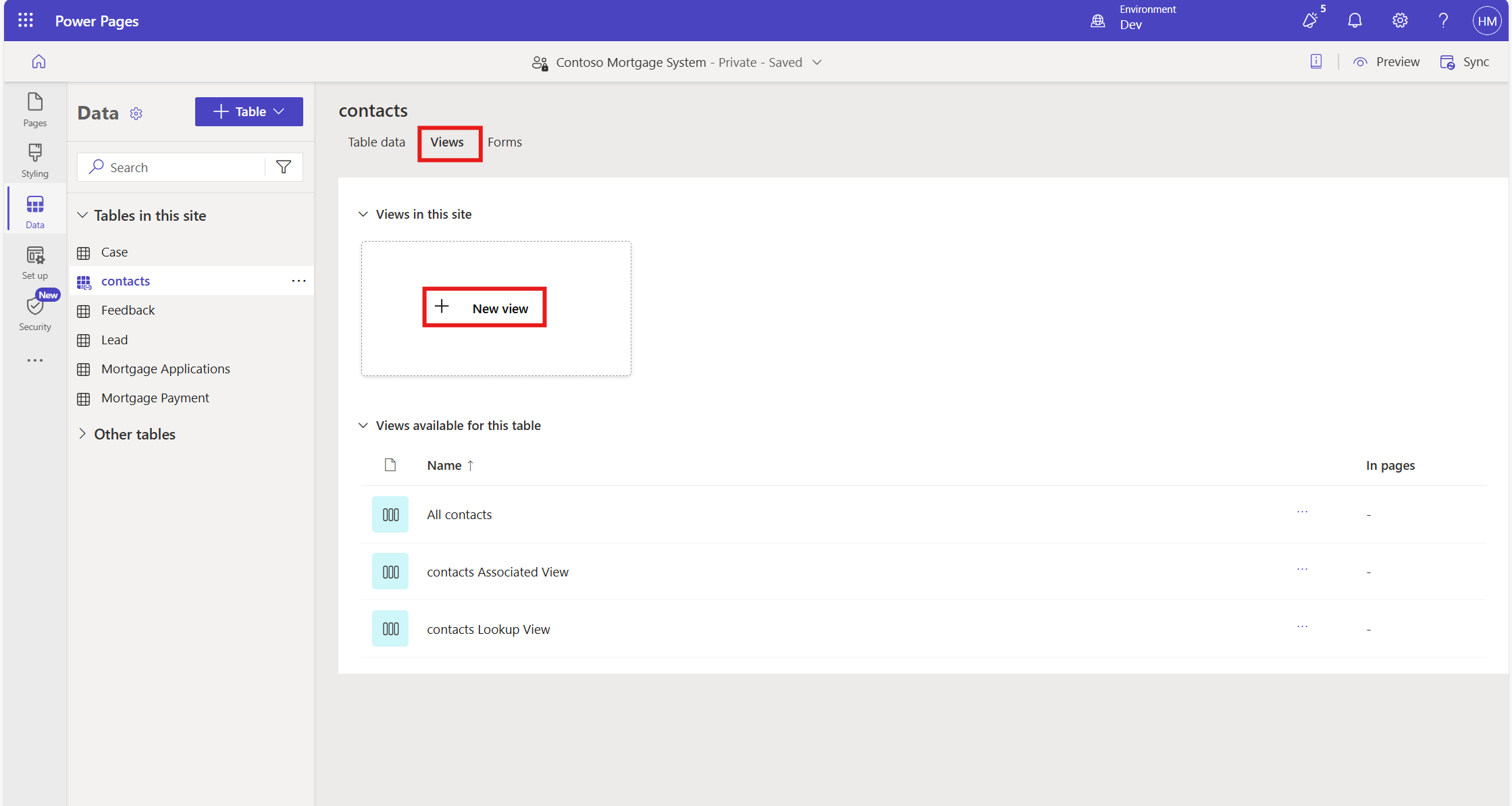This screenshot has width=1512, height=806.
Task: Collapse Views in this site section
Action: [363, 214]
